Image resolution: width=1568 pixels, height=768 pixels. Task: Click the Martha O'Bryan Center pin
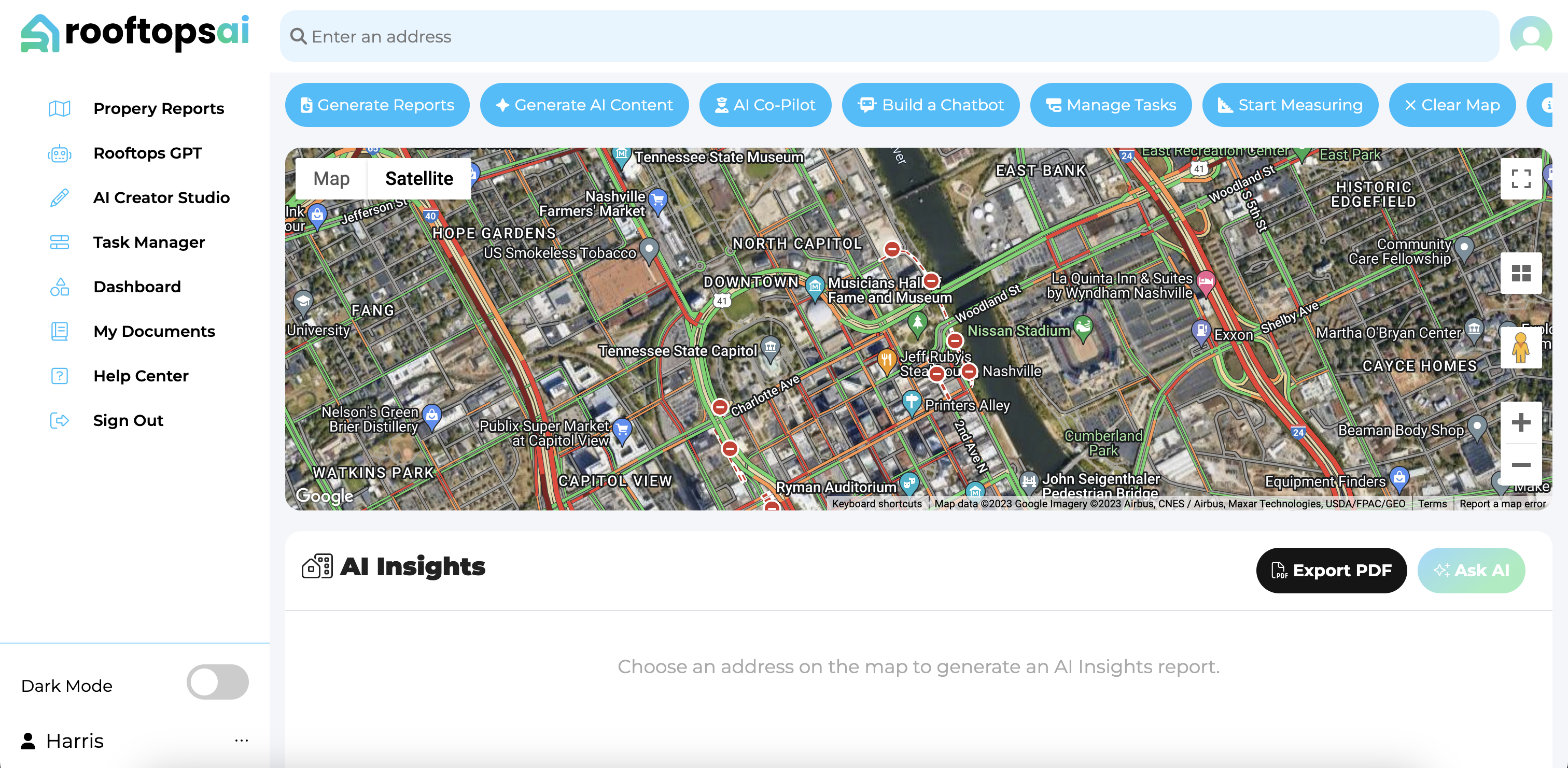(1474, 331)
